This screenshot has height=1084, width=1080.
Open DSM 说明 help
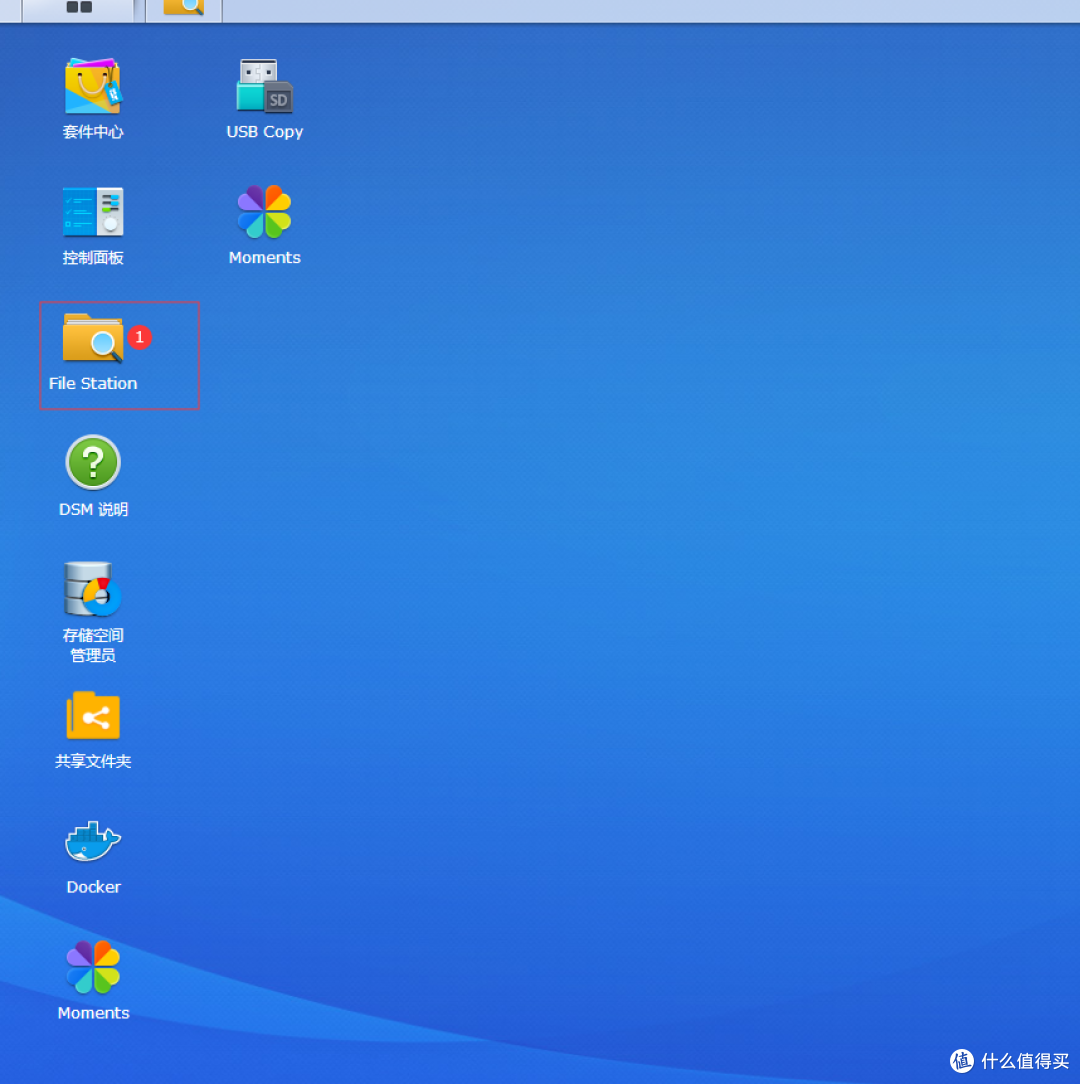[x=93, y=462]
